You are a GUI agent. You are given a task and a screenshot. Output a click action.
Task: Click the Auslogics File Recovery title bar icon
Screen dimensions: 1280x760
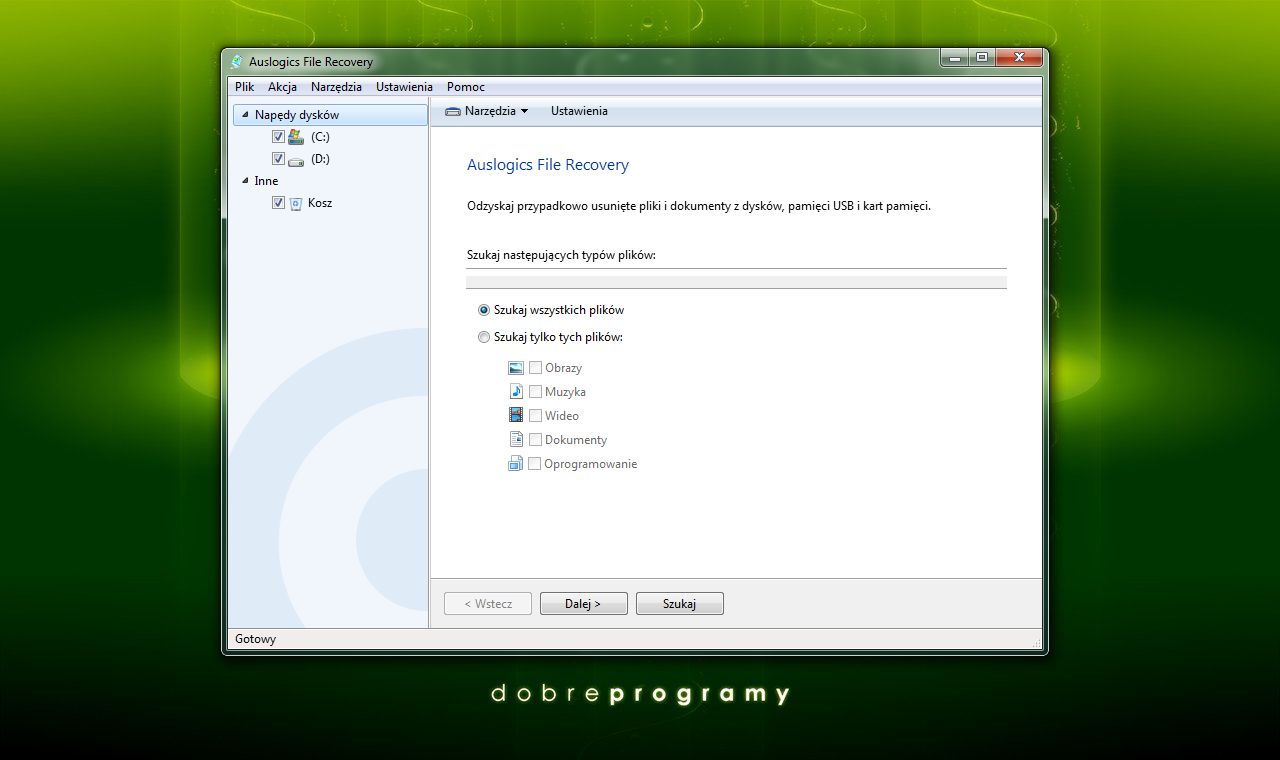coord(237,62)
